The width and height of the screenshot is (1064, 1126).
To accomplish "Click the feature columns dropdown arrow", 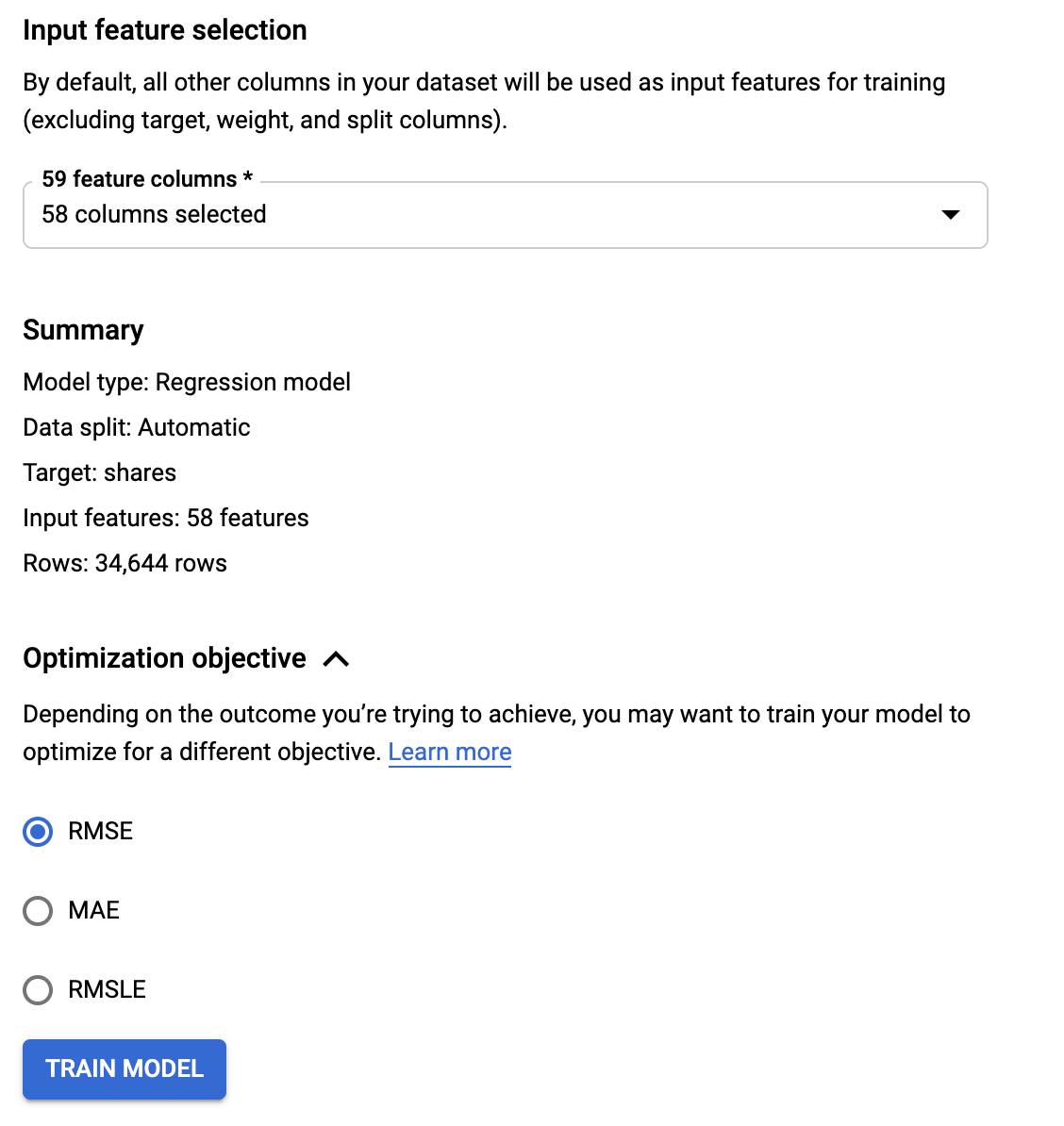I will pyautogui.click(x=950, y=215).
